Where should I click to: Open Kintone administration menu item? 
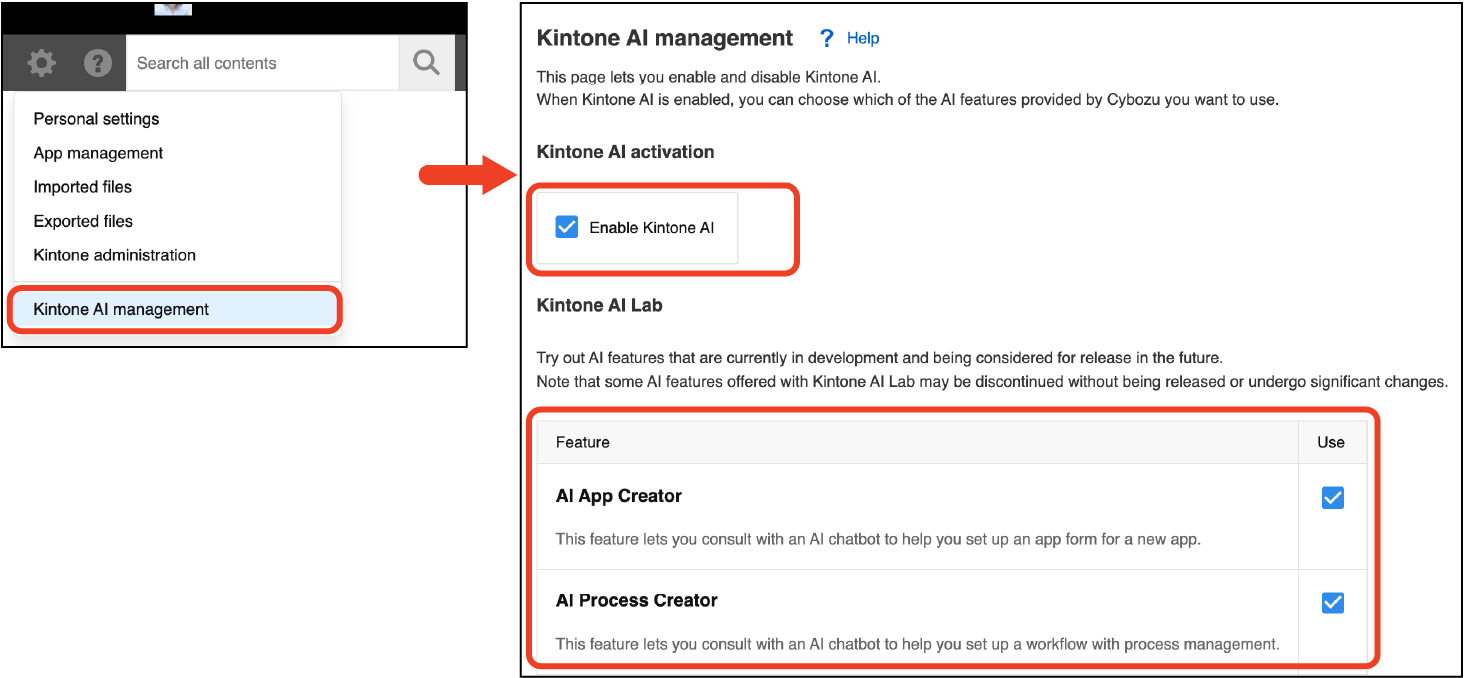pyautogui.click(x=114, y=255)
